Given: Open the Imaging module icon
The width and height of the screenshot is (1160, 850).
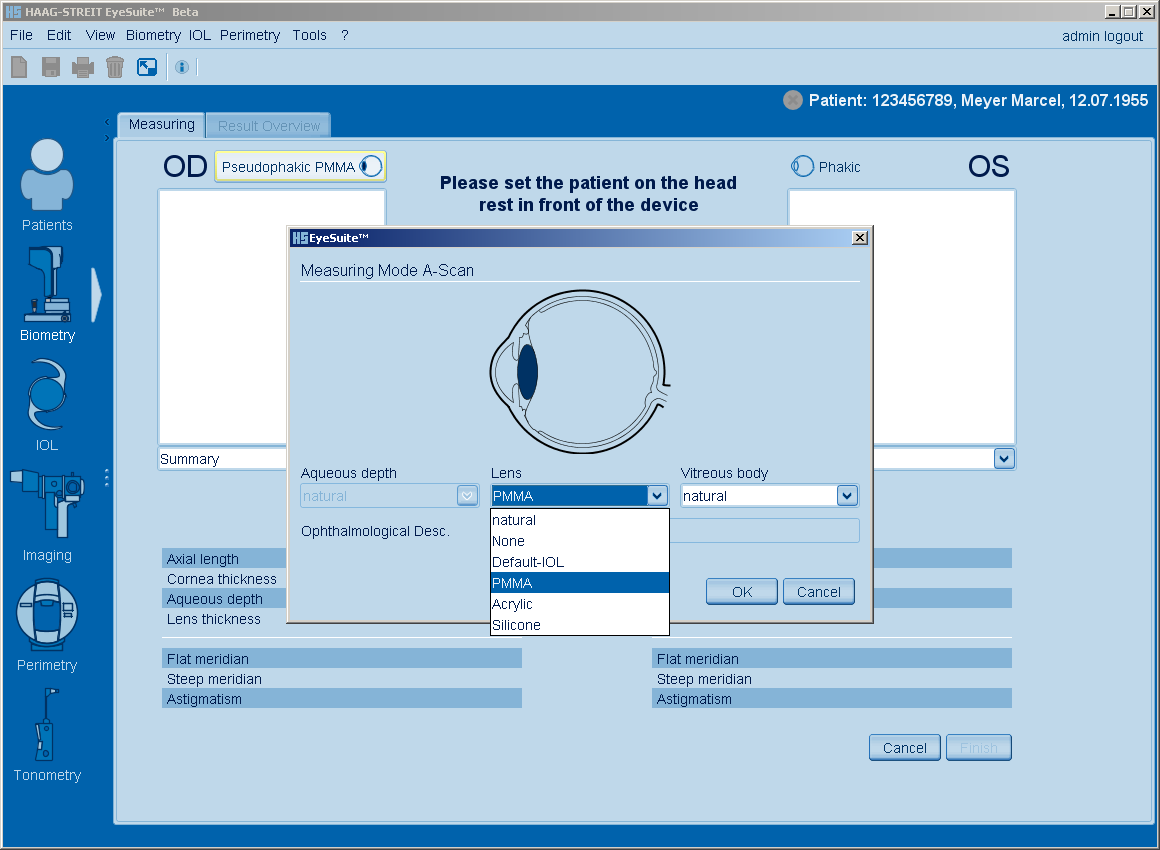Looking at the screenshot, I should tap(47, 512).
